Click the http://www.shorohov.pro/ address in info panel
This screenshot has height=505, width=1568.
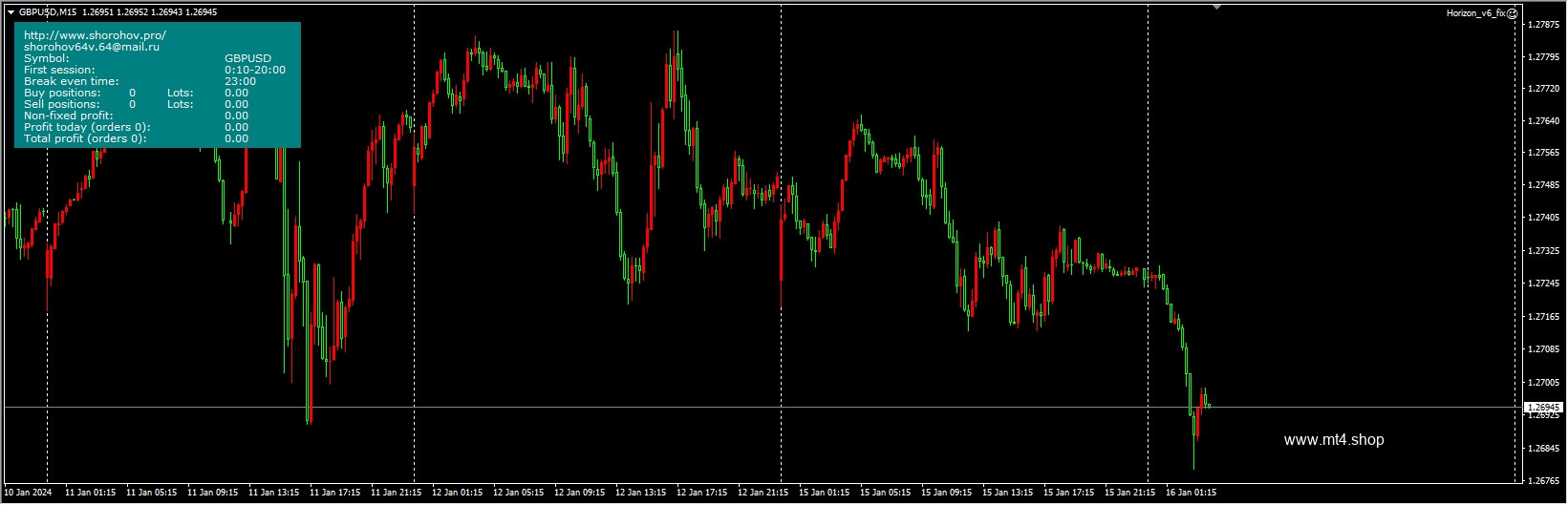95,35
